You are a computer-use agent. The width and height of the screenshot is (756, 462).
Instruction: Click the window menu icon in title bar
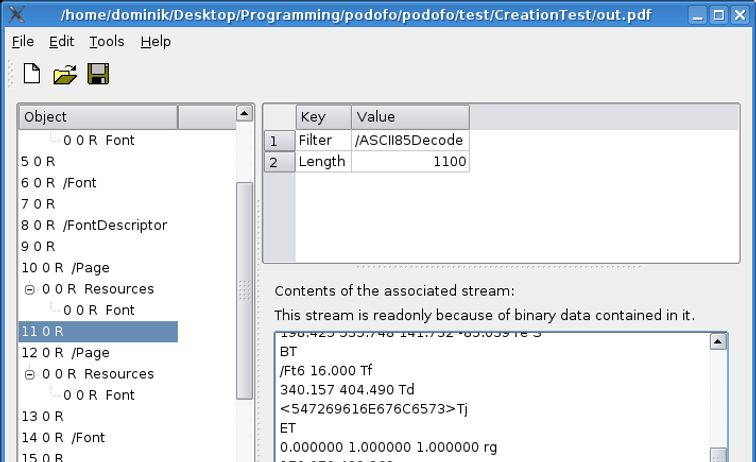coord(16,15)
